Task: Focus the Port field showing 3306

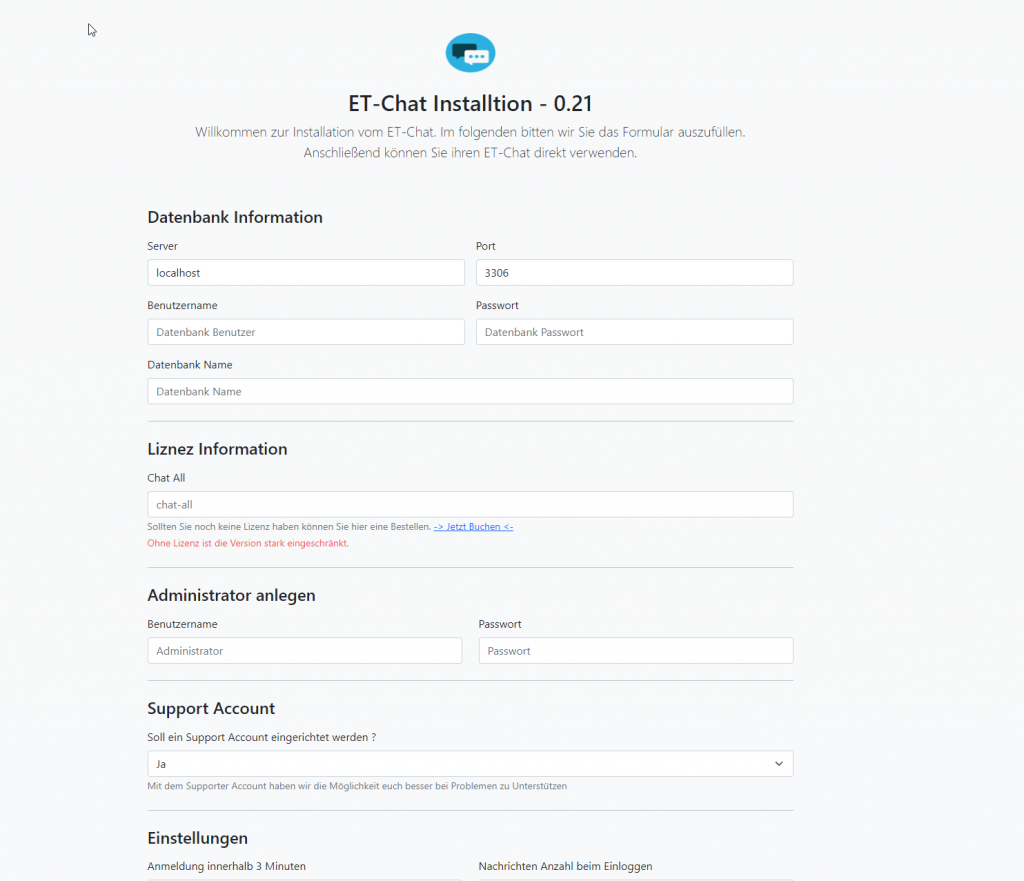Action: click(634, 273)
